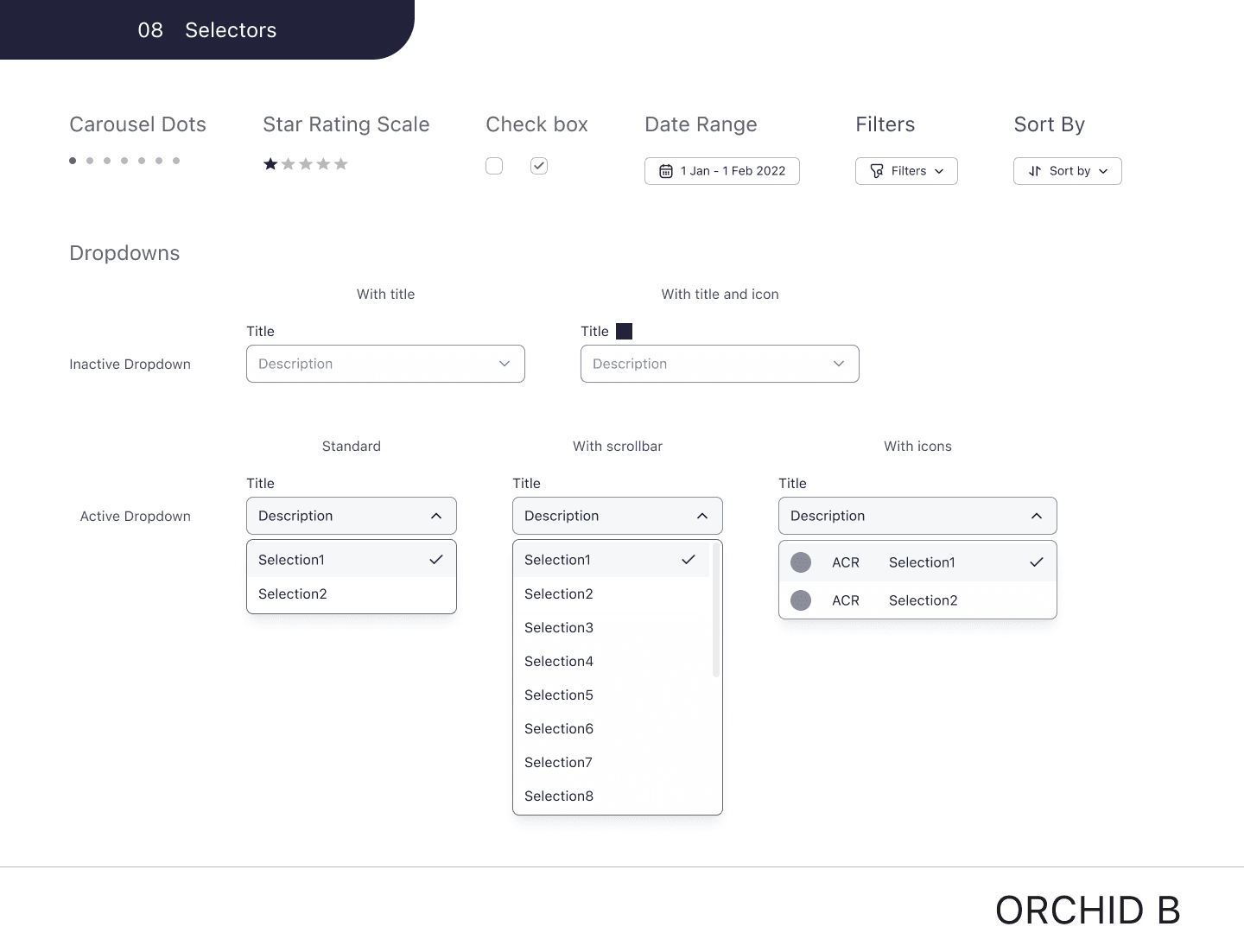This screenshot has width=1244, height=952.
Task: Rate five stars using the last star
Action: pos(341,164)
